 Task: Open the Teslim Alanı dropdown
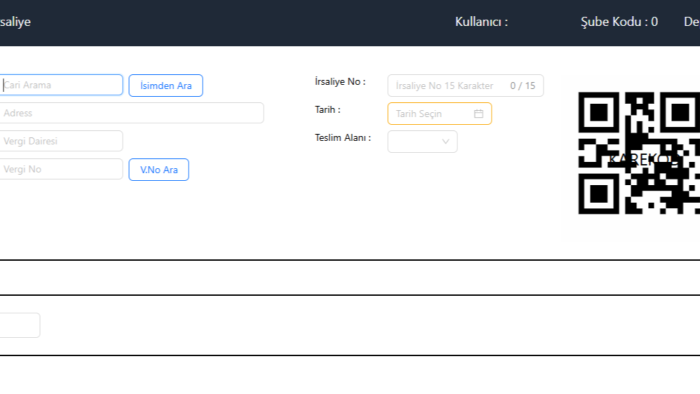click(x=422, y=141)
